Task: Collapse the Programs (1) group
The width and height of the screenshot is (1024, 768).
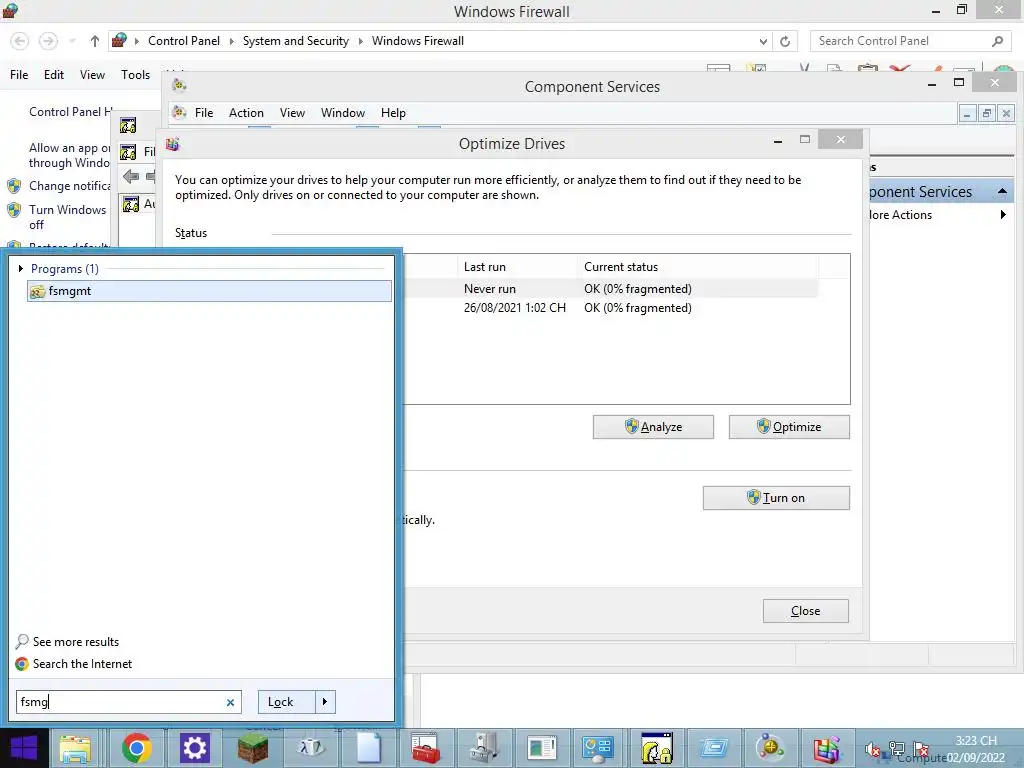Action: [21, 268]
